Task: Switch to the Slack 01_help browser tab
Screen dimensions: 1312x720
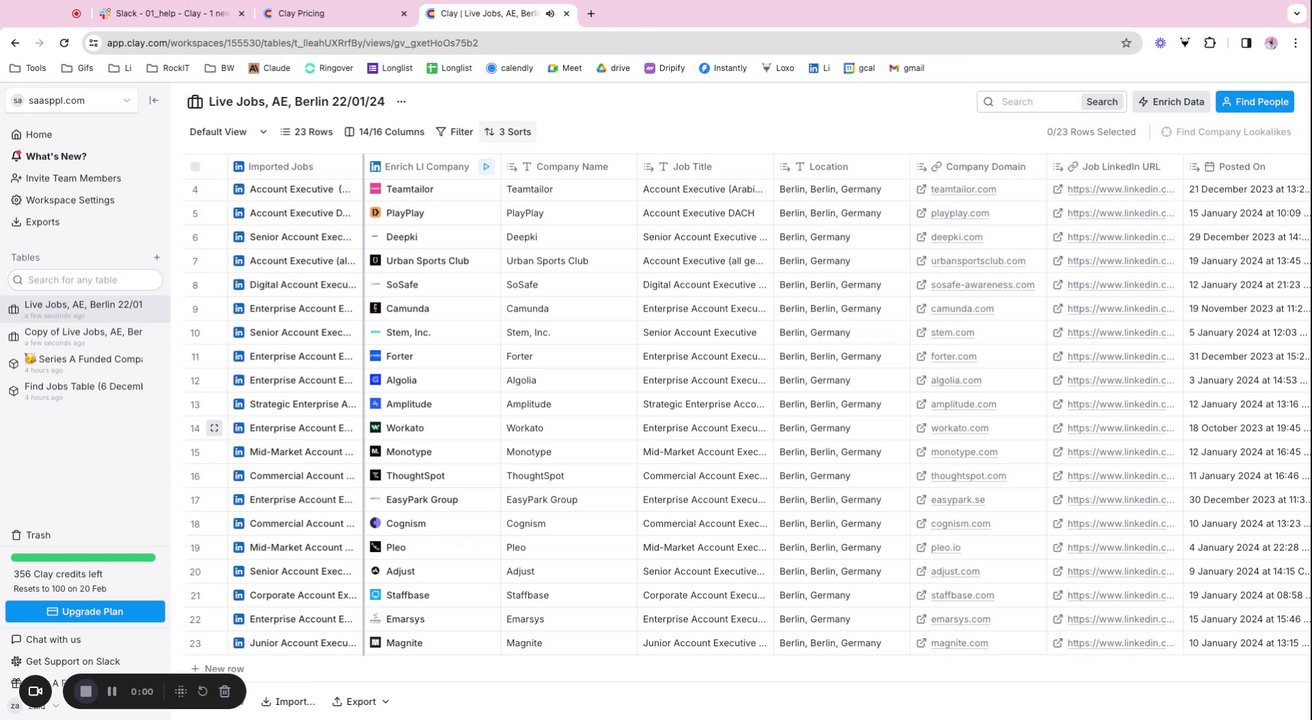Action: click(x=171, y=14)
